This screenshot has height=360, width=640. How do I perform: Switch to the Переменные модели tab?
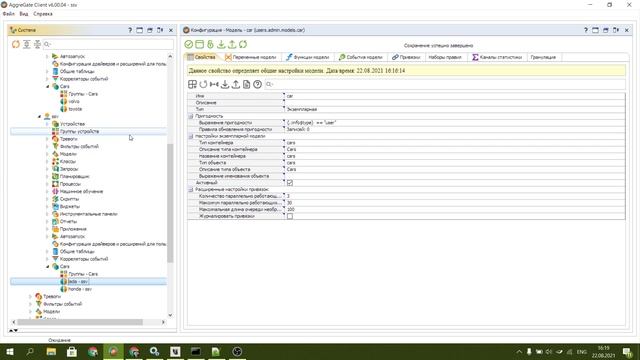click(251, 58)
